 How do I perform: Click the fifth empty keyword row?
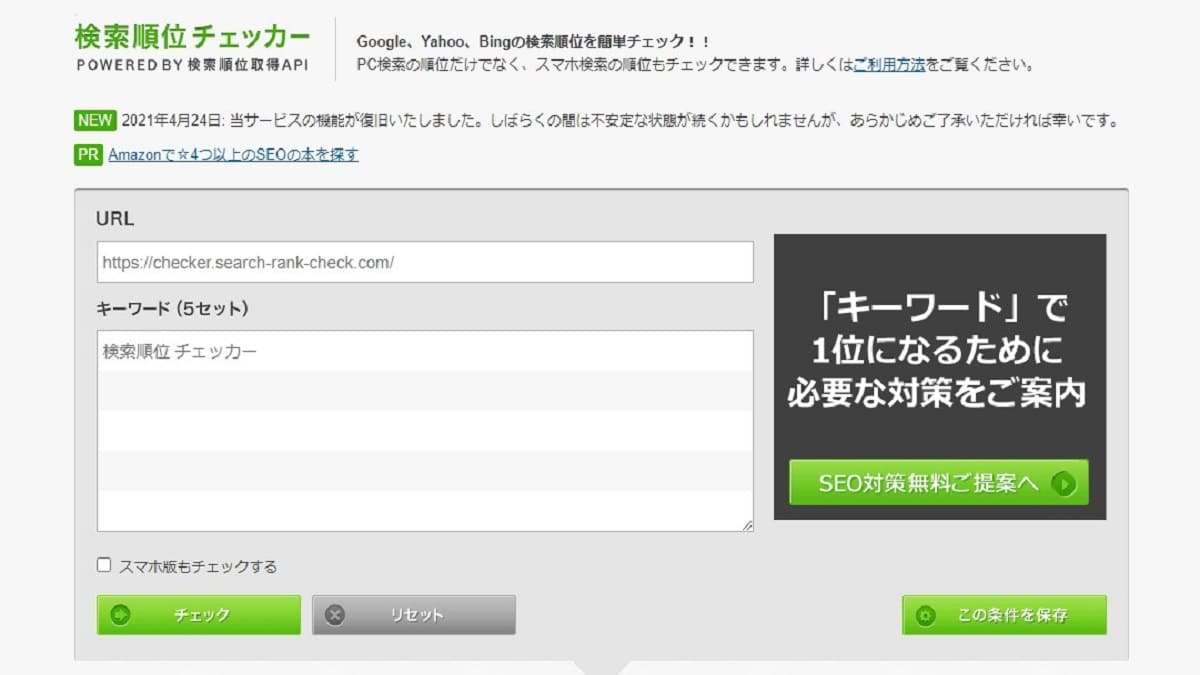point(425,510)
